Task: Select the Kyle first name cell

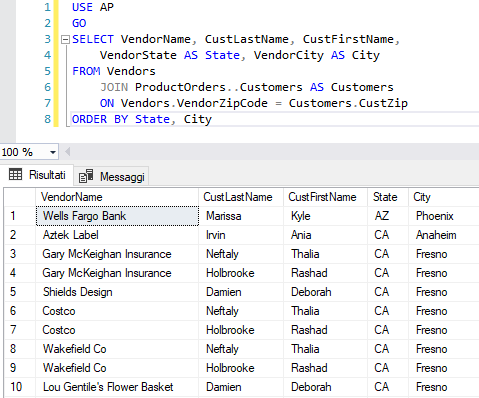Action: (x=326, y=216)
